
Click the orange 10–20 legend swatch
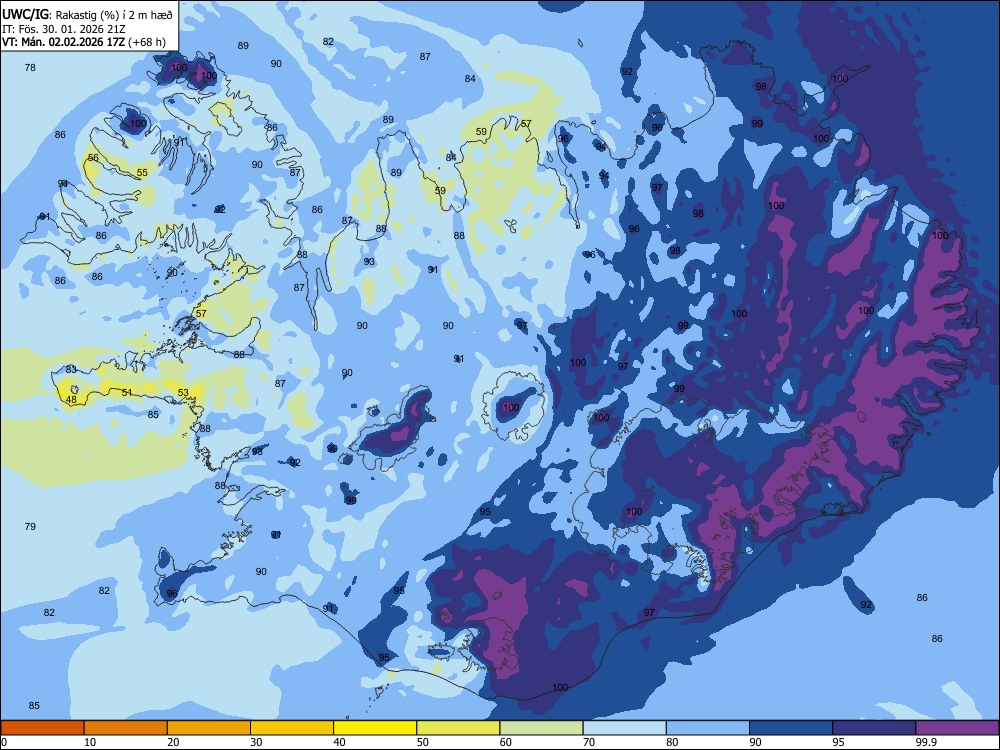point(126,728)
